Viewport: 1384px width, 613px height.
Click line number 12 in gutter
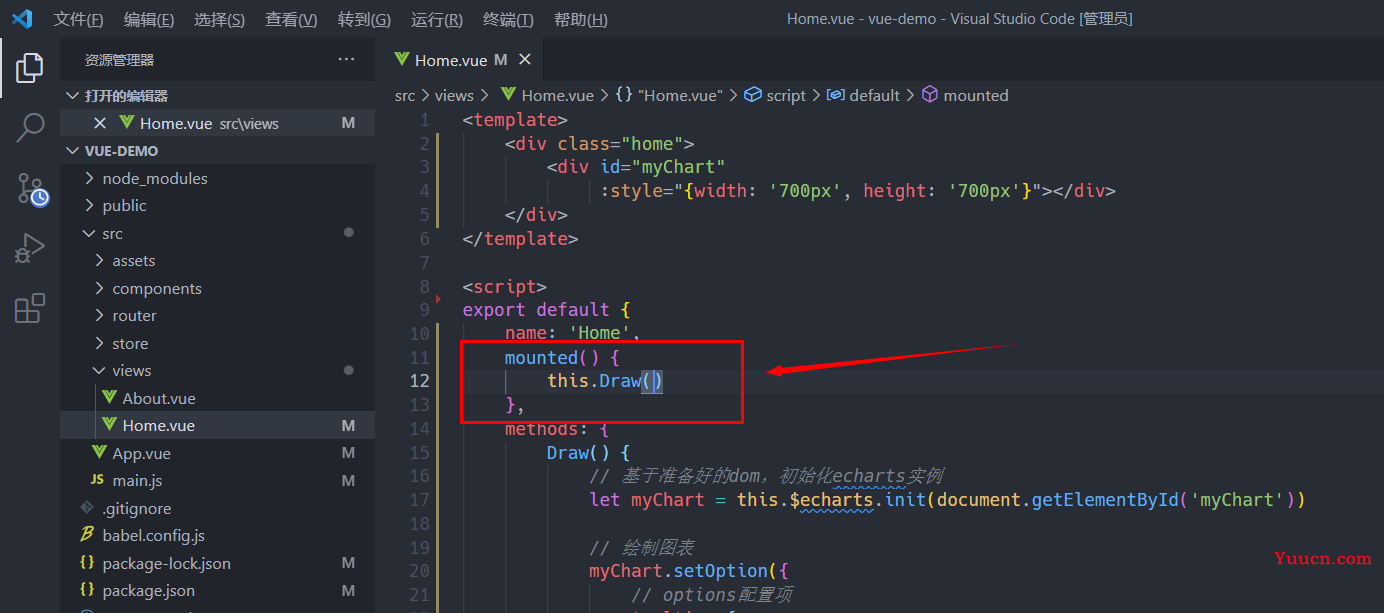click(x=419, y=380)
